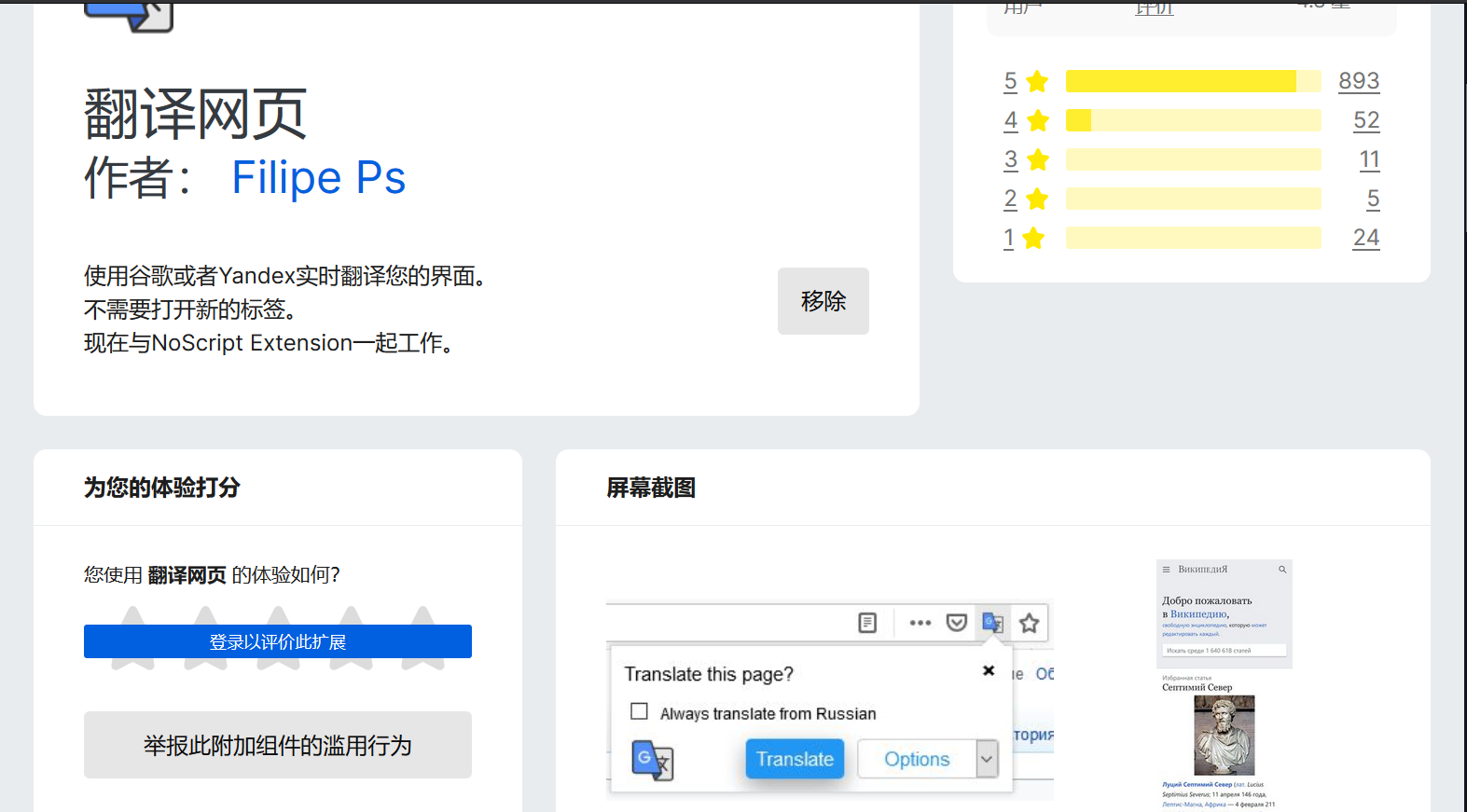Viewport: 1467px width, 812px height.
Task: Open 3-star reviews link
Action: [x=1010, y=159]
